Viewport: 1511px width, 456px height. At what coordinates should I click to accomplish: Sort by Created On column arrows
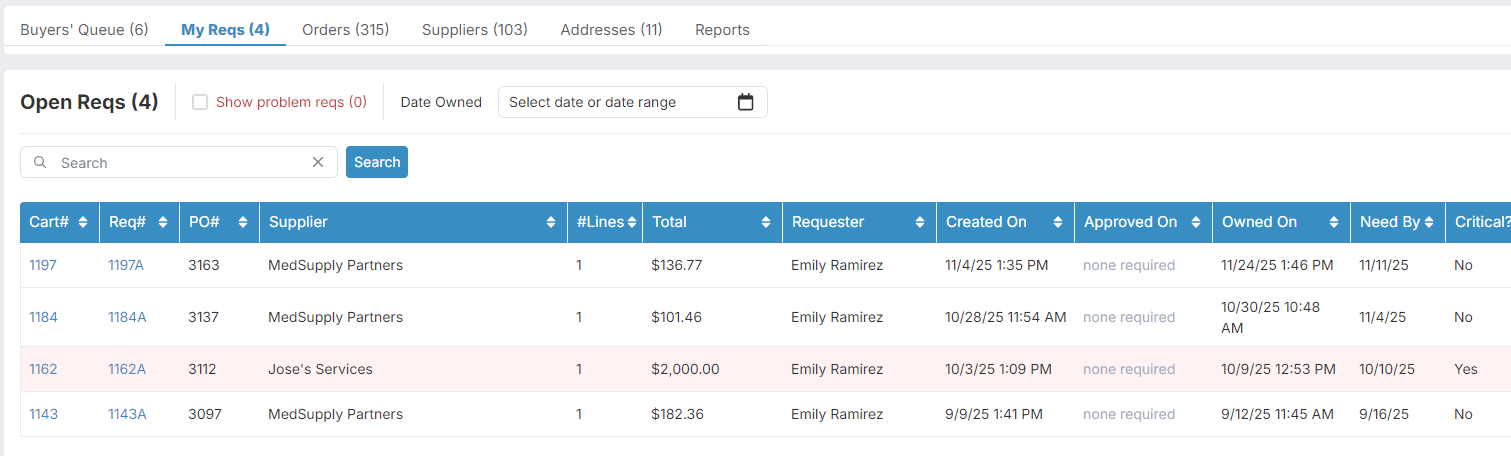tap(1058, 222)
